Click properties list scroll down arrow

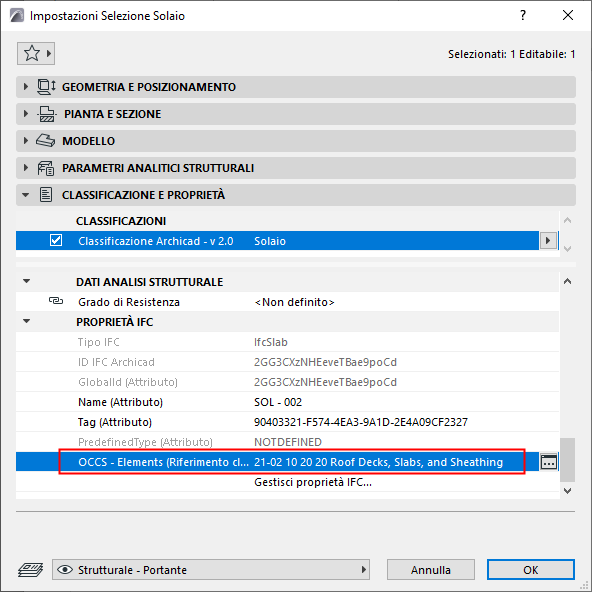[x=567, y=490]
